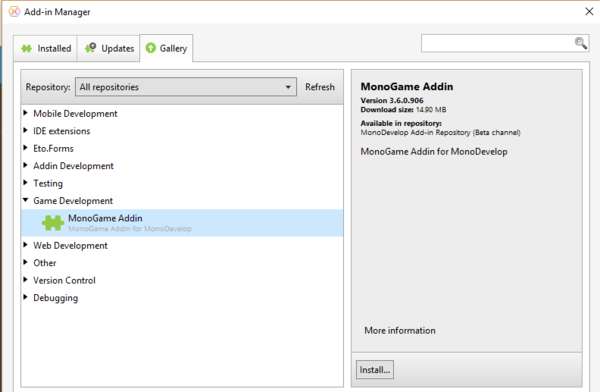
Task: Click the 'Version 3.6.0.906' text
Action: [392, 100]
